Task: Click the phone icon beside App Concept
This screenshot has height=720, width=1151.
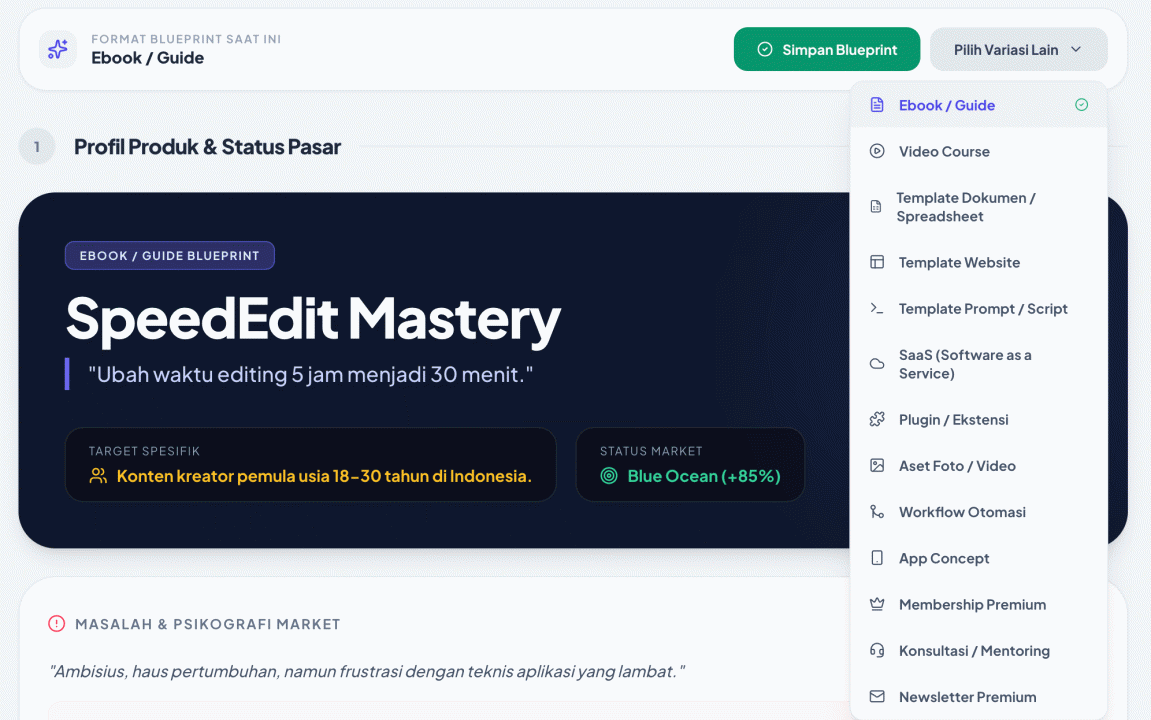Action: (x=877, y=558)
